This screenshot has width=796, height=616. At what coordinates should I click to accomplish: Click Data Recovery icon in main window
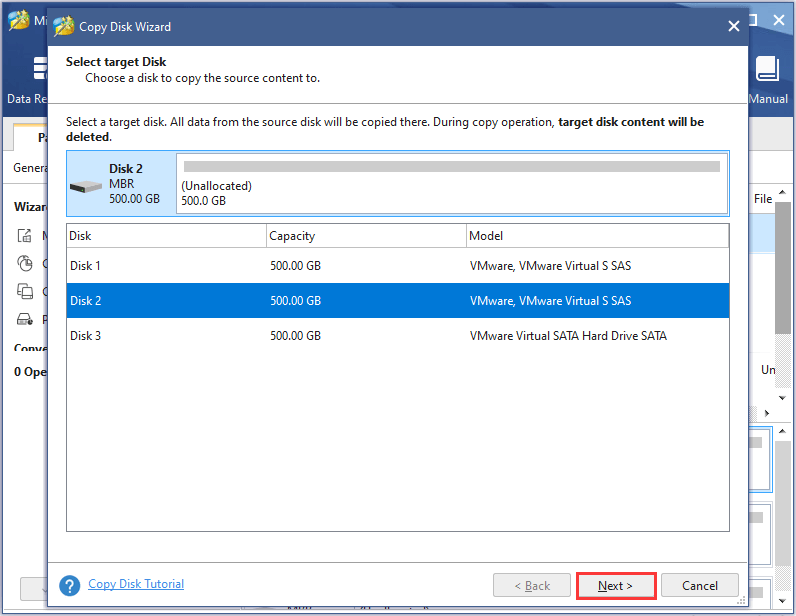(x=40, y=69)
